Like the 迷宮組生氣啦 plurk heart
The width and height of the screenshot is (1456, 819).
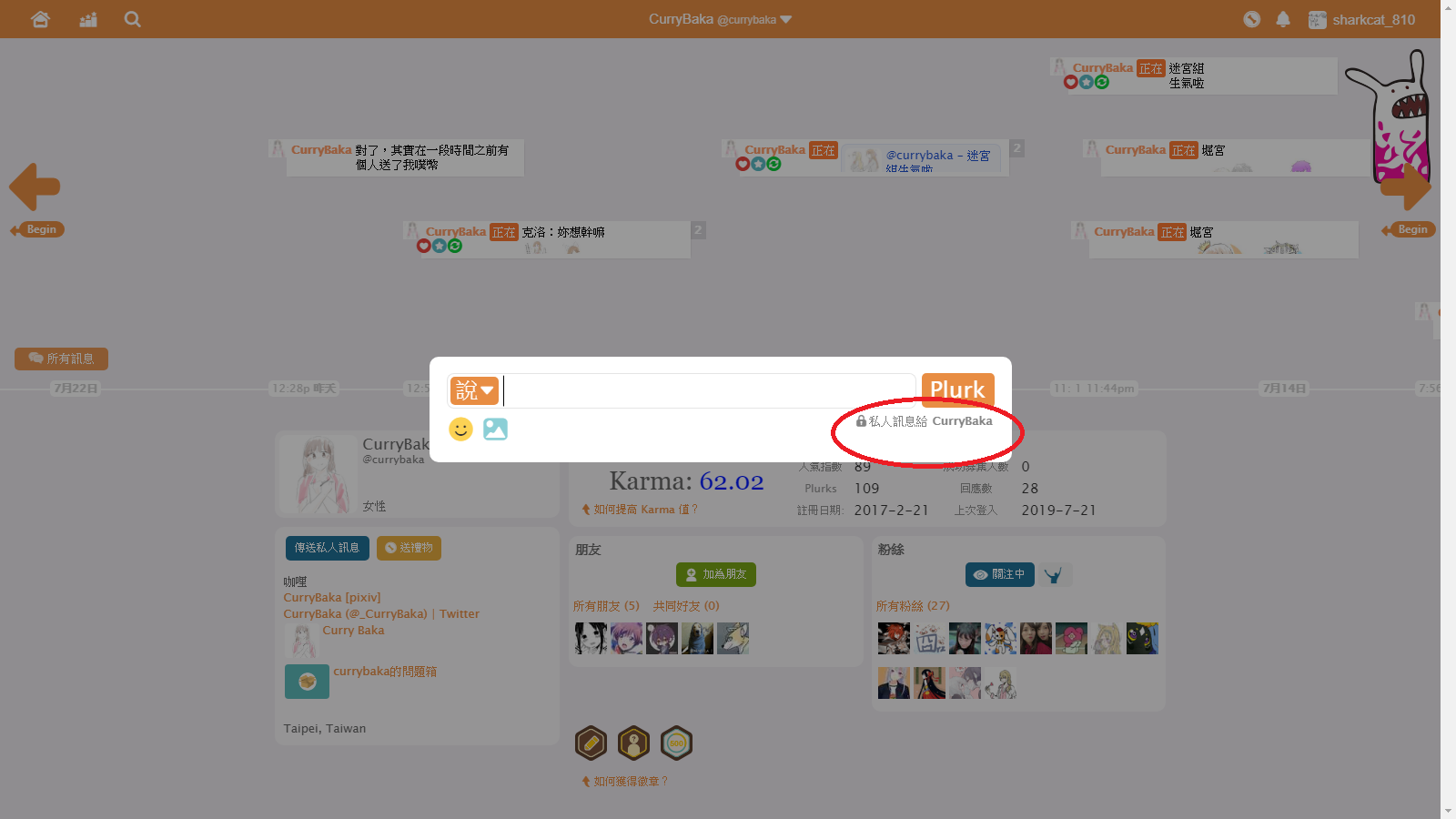click(1071, 82)
